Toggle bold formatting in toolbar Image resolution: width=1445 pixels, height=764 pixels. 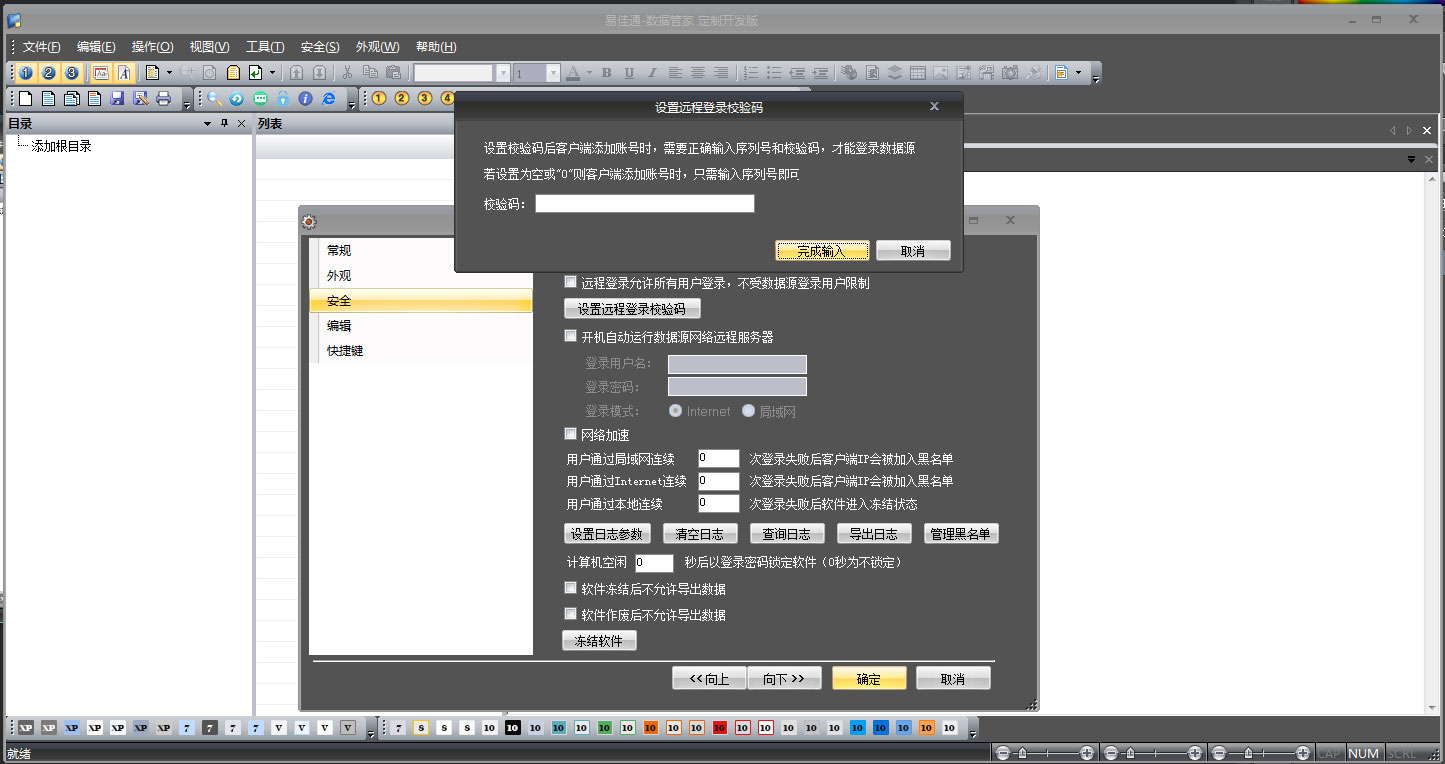pyautogui.click(x=606, y=73)
